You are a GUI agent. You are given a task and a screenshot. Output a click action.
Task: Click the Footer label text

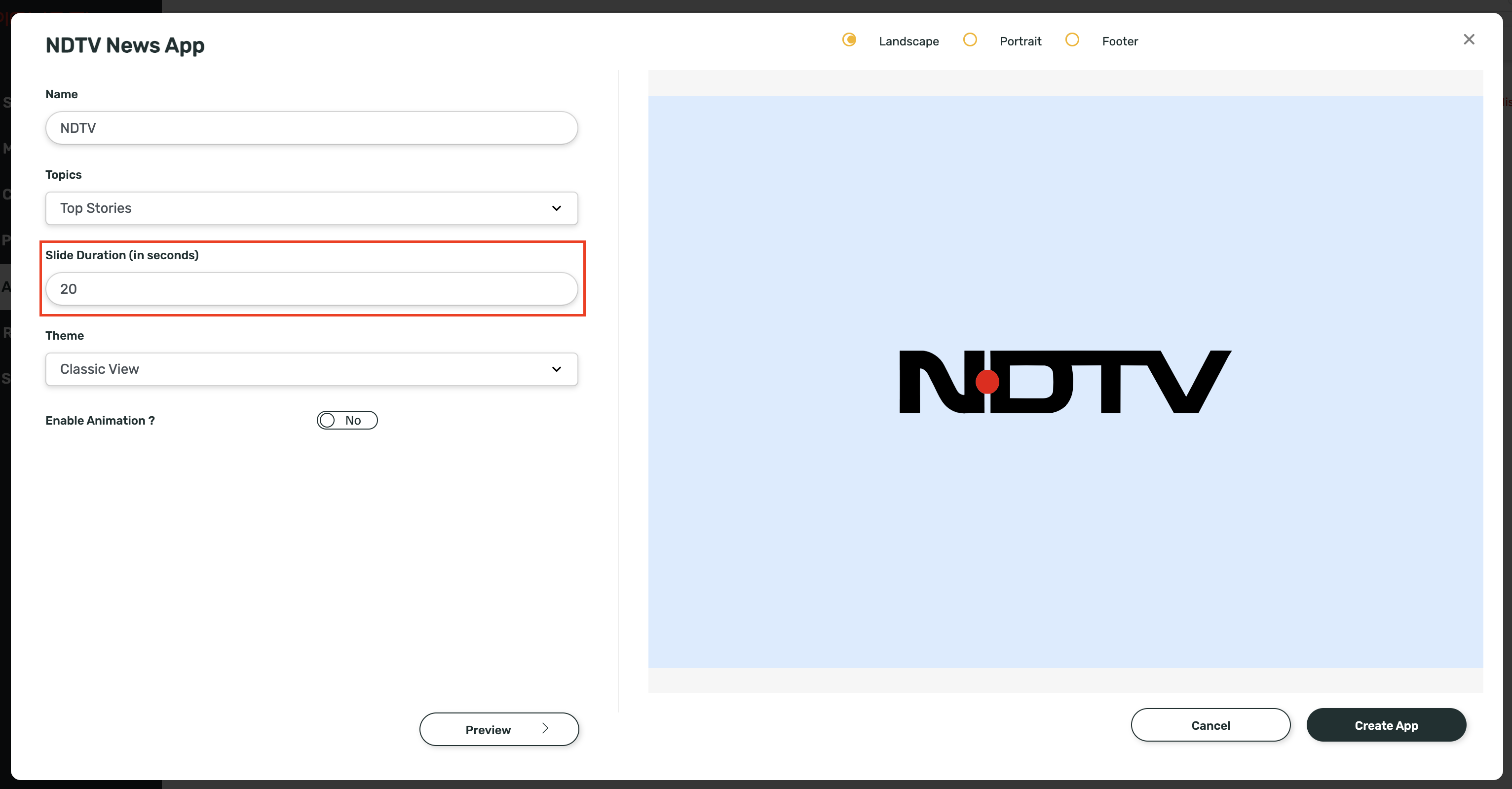tap(1119, 41)
